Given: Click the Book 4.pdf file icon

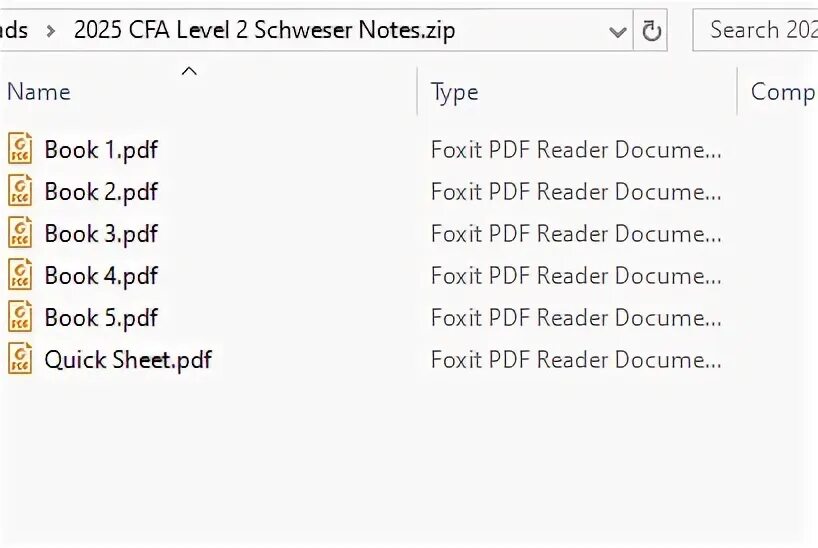Looking at the screenshot, I should tap(20, 275).
